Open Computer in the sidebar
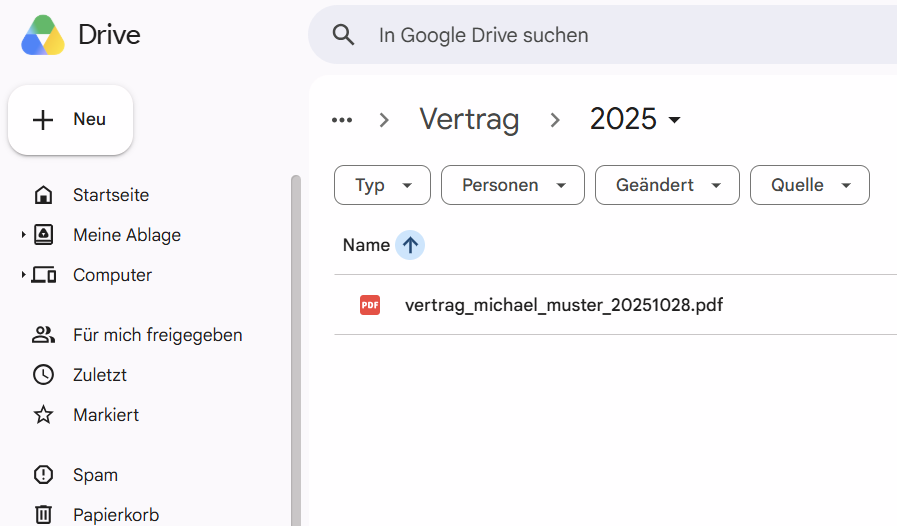897x526 pixels. click(112, 275)
